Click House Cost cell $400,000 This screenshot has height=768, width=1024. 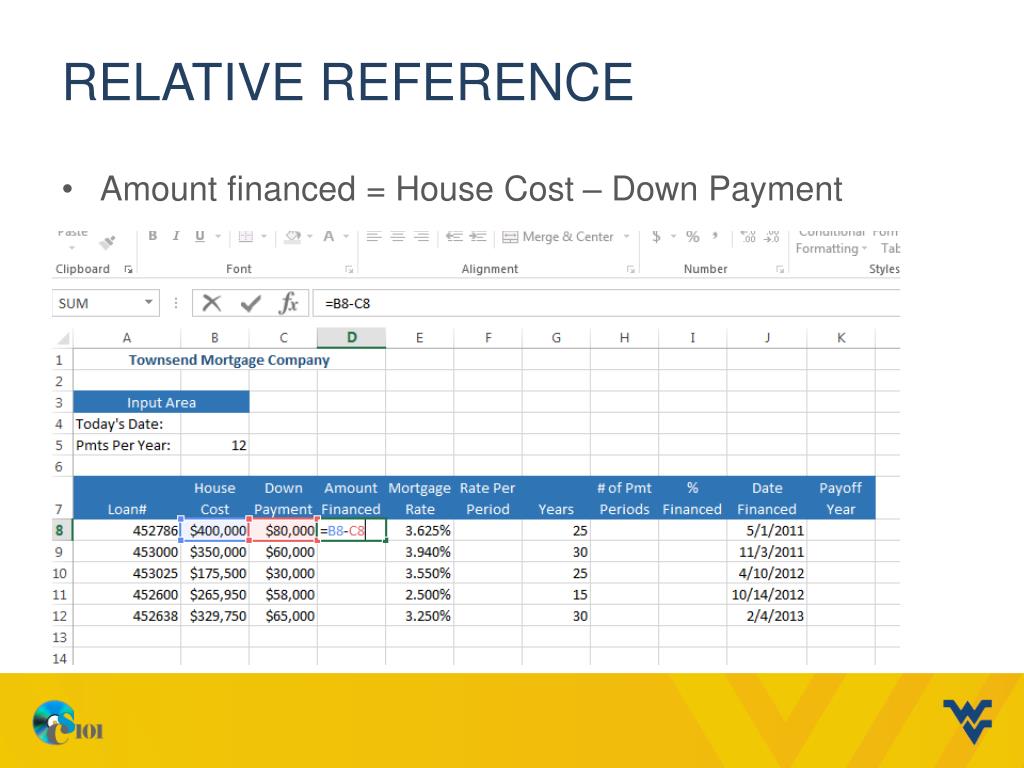click(x=215, y=530)
